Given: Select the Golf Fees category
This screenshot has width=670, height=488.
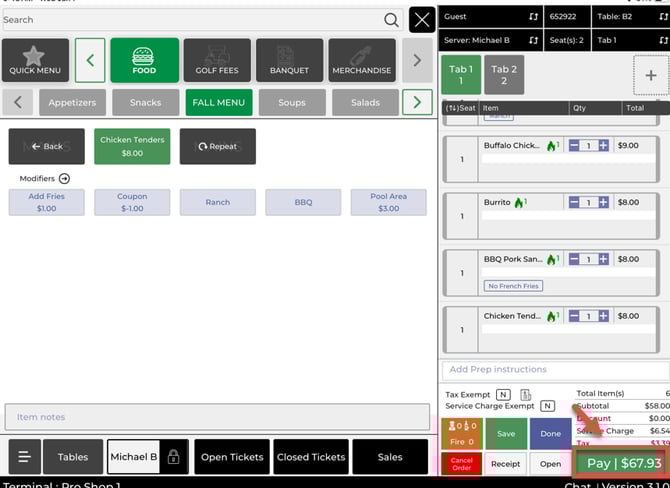Looking at the screenshot, I should coord(217,60).
